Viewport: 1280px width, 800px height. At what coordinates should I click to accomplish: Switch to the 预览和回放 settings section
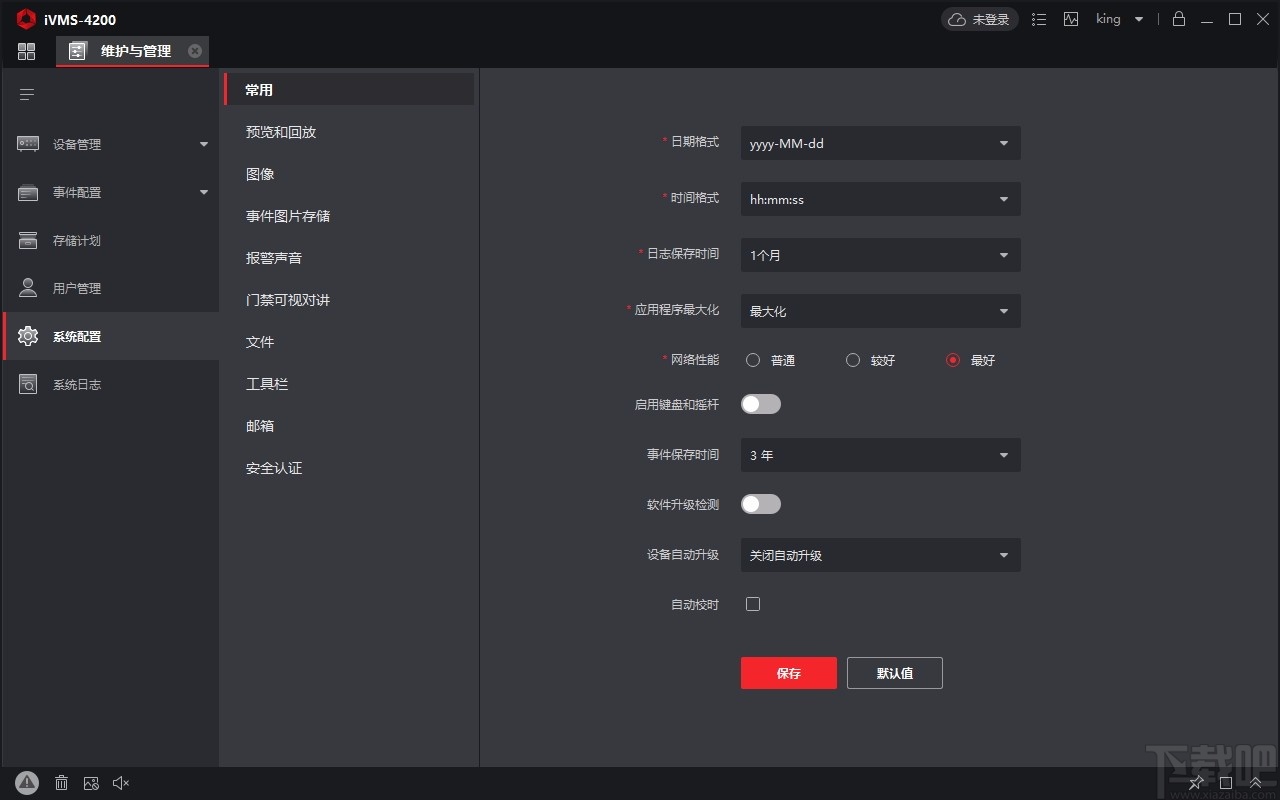point(281,131)
